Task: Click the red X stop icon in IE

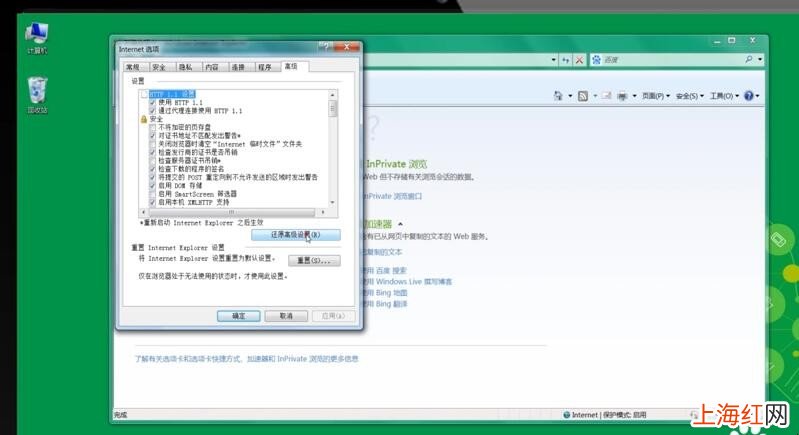Action: coord(579,60)
